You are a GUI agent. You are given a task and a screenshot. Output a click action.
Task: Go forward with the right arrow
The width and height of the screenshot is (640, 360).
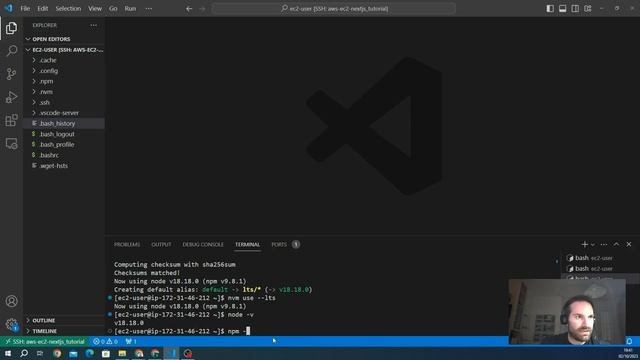coord(202,9)
